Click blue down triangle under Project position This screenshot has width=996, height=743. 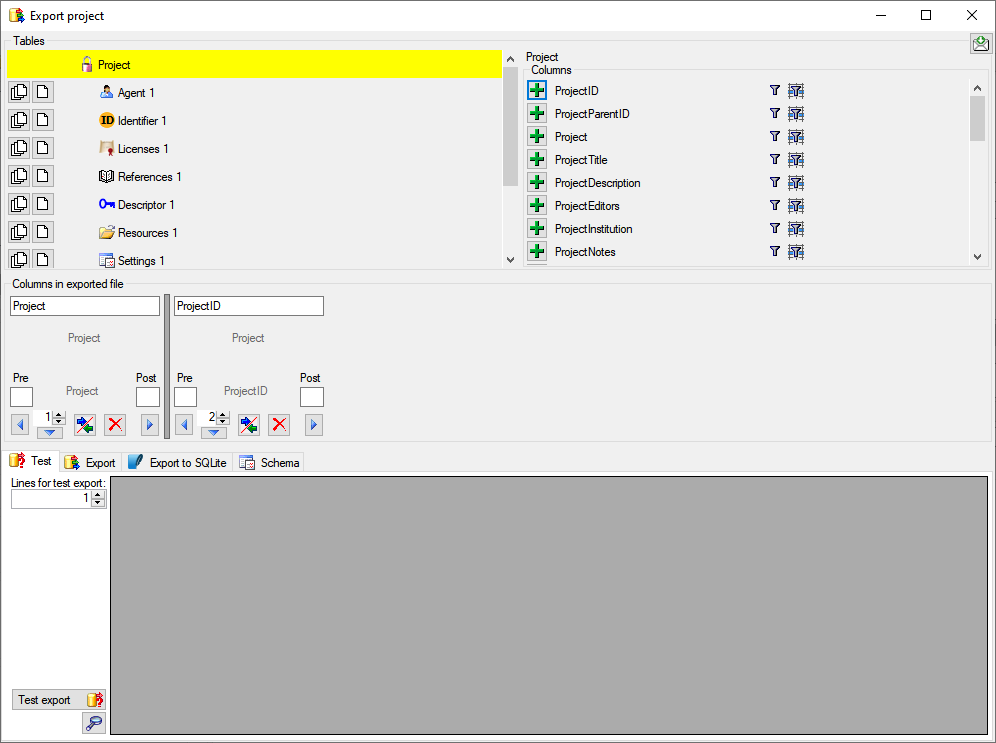pyautogui.click(x=50, y=432)
